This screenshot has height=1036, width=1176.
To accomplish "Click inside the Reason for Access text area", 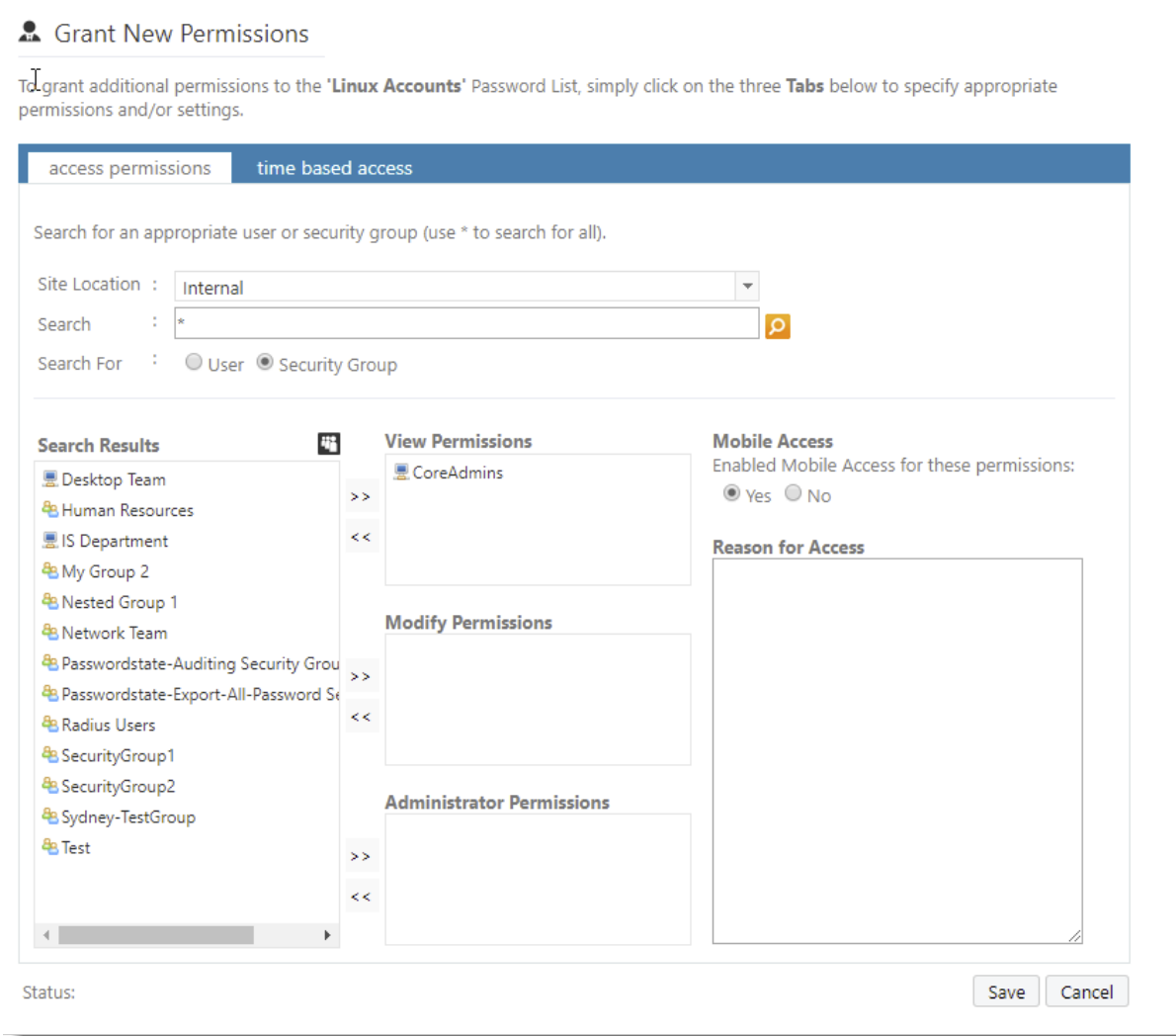I will 896,746.
